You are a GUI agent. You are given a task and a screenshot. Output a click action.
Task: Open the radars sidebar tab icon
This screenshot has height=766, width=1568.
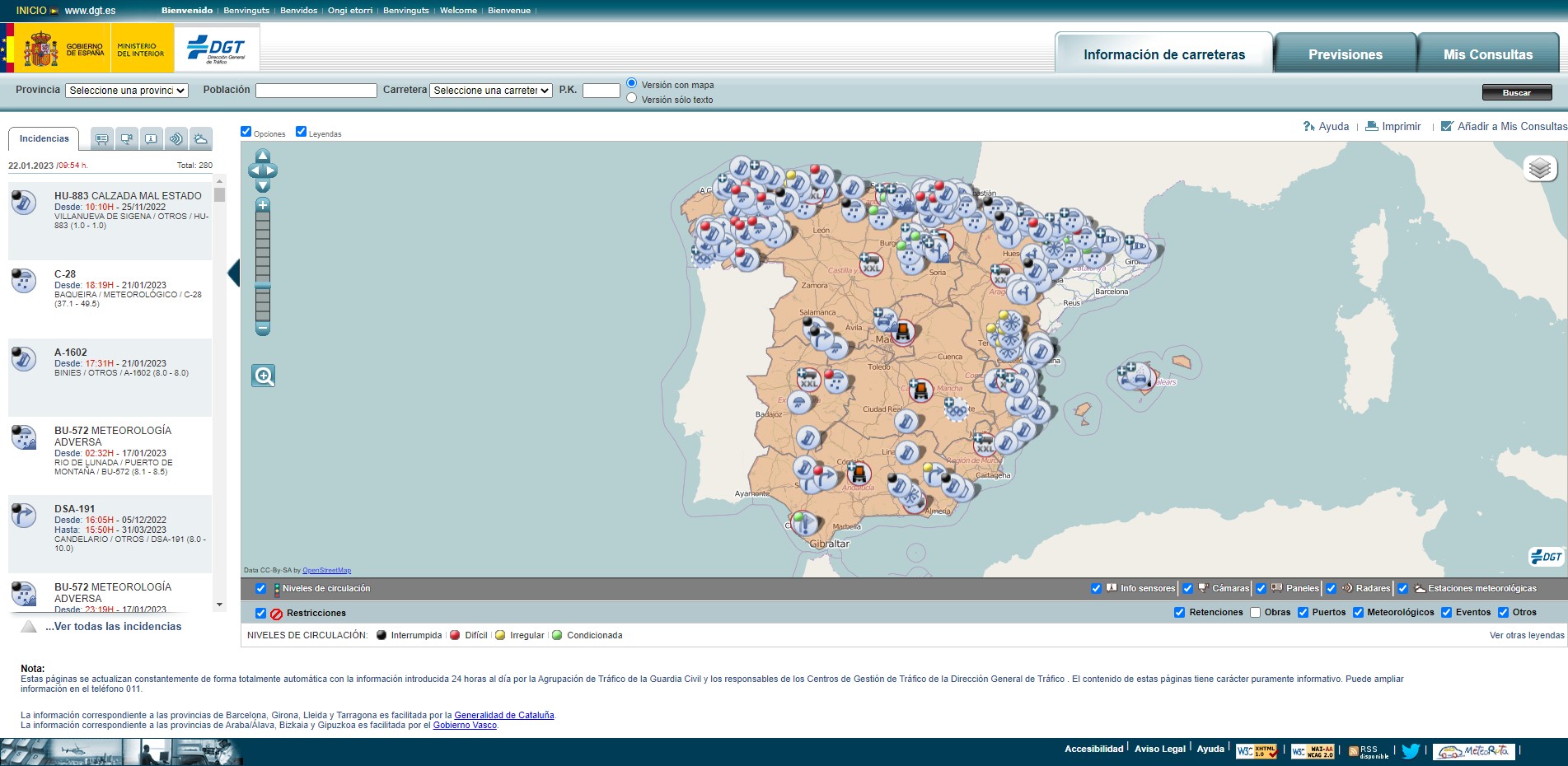(176, 139)
